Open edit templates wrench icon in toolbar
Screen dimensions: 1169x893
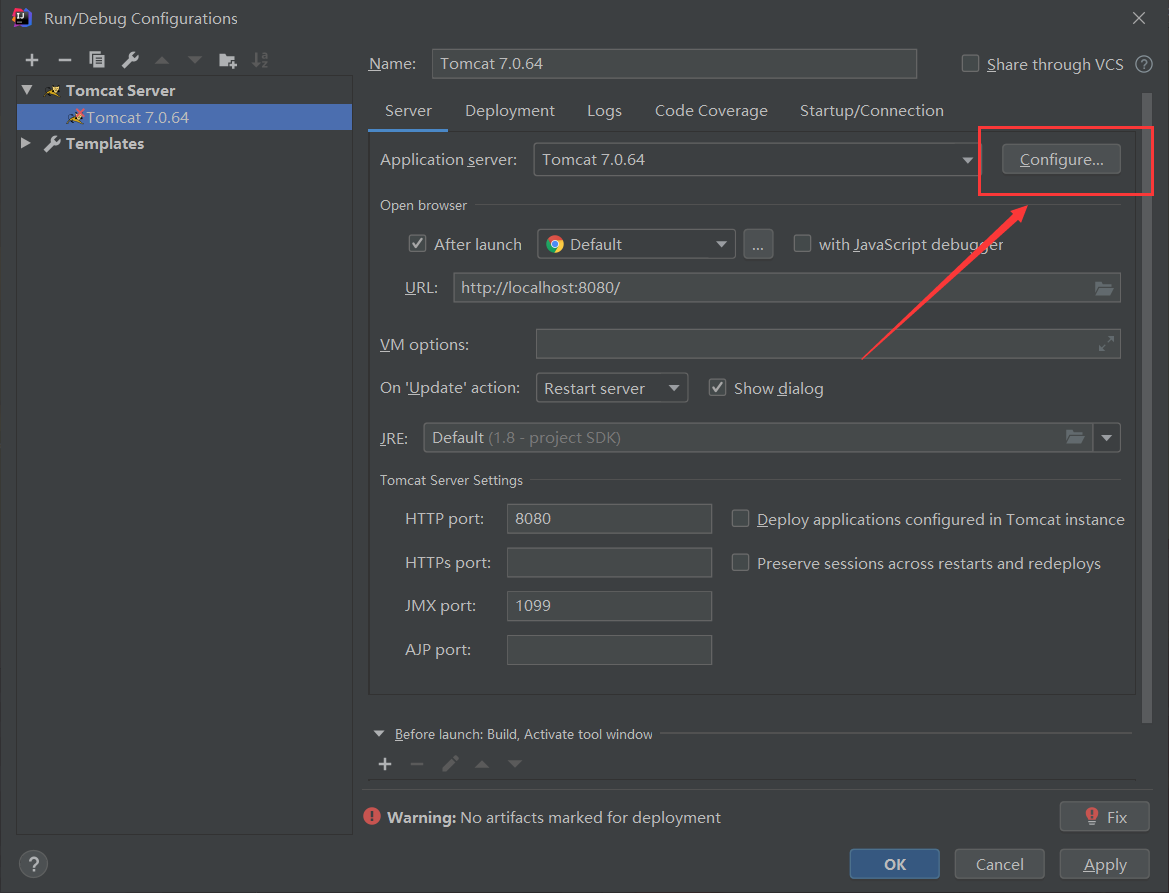[x=130, y=60]
